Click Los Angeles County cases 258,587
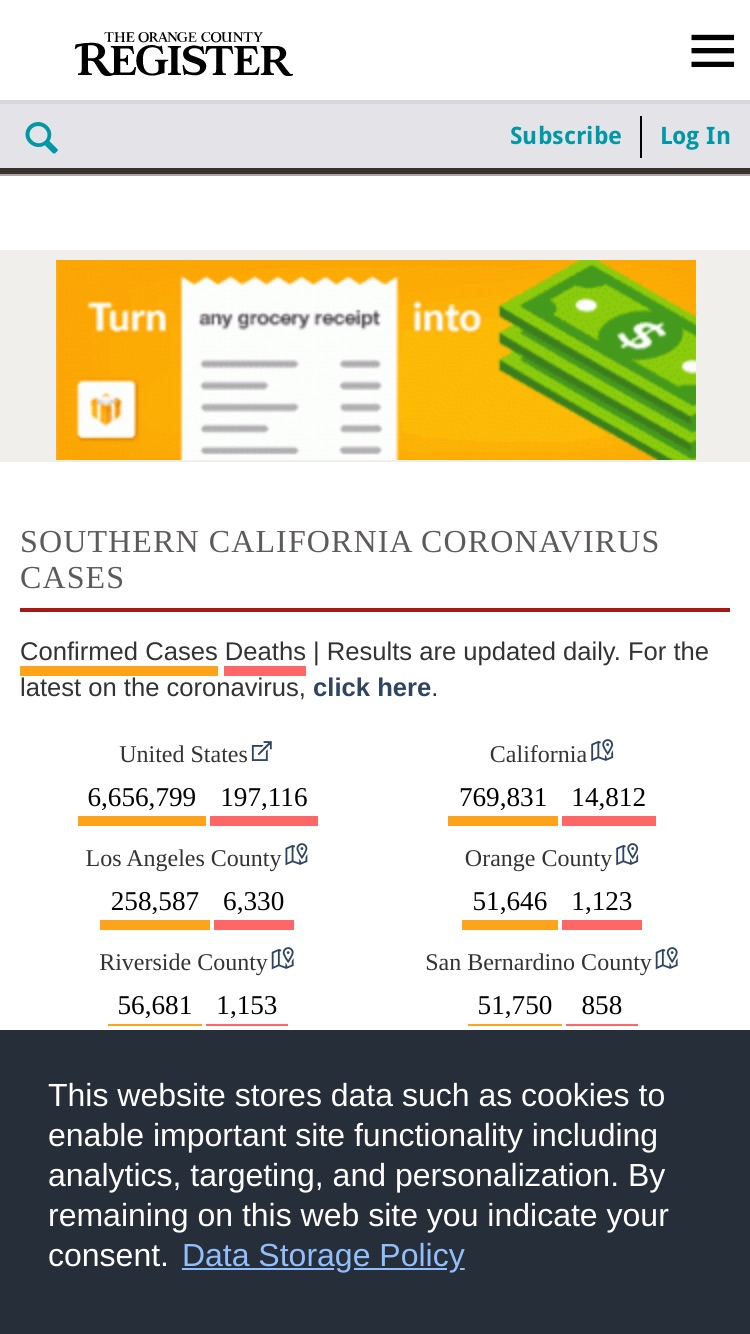Screen dimensions: 750x1334 (155, 902)
